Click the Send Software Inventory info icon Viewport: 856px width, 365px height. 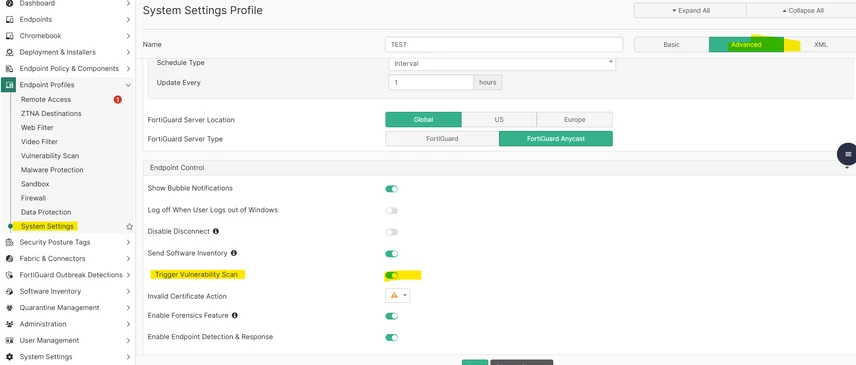[234, 253]
